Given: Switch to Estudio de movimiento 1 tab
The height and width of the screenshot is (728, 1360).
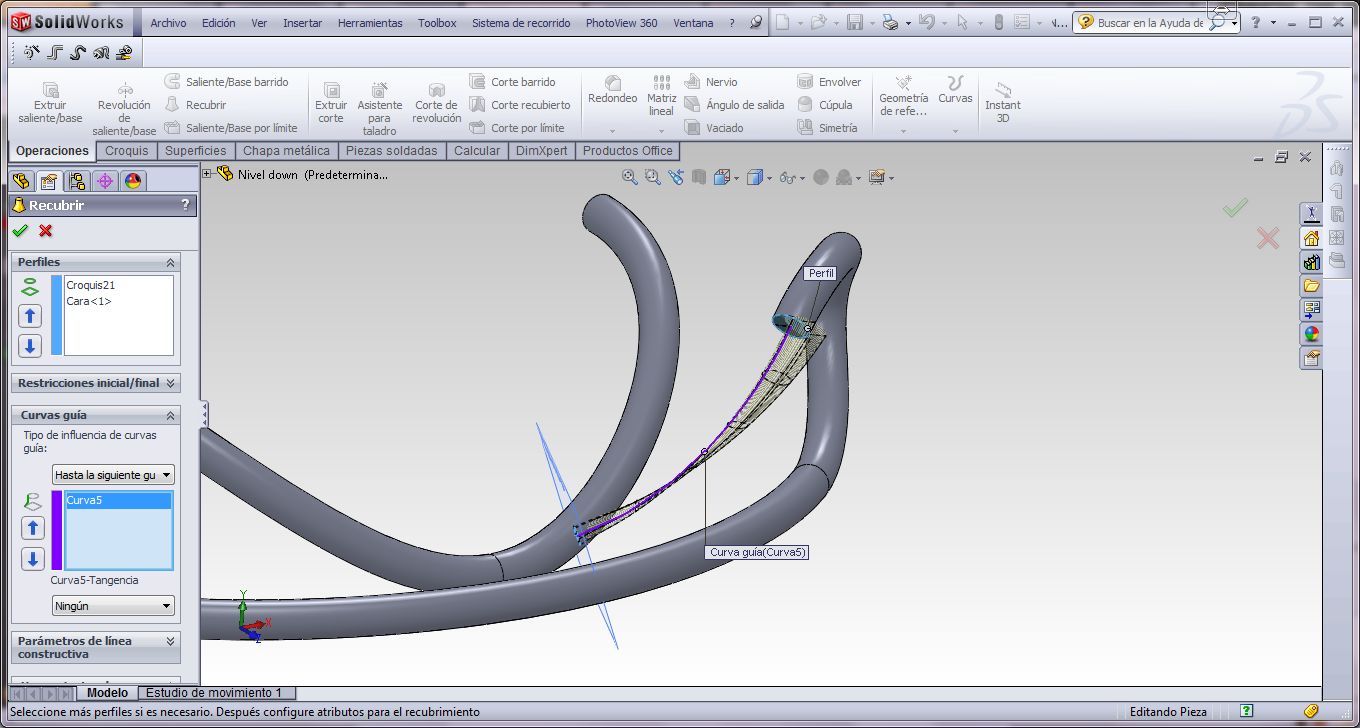Looking at the screenshot, I should point(216,693).
